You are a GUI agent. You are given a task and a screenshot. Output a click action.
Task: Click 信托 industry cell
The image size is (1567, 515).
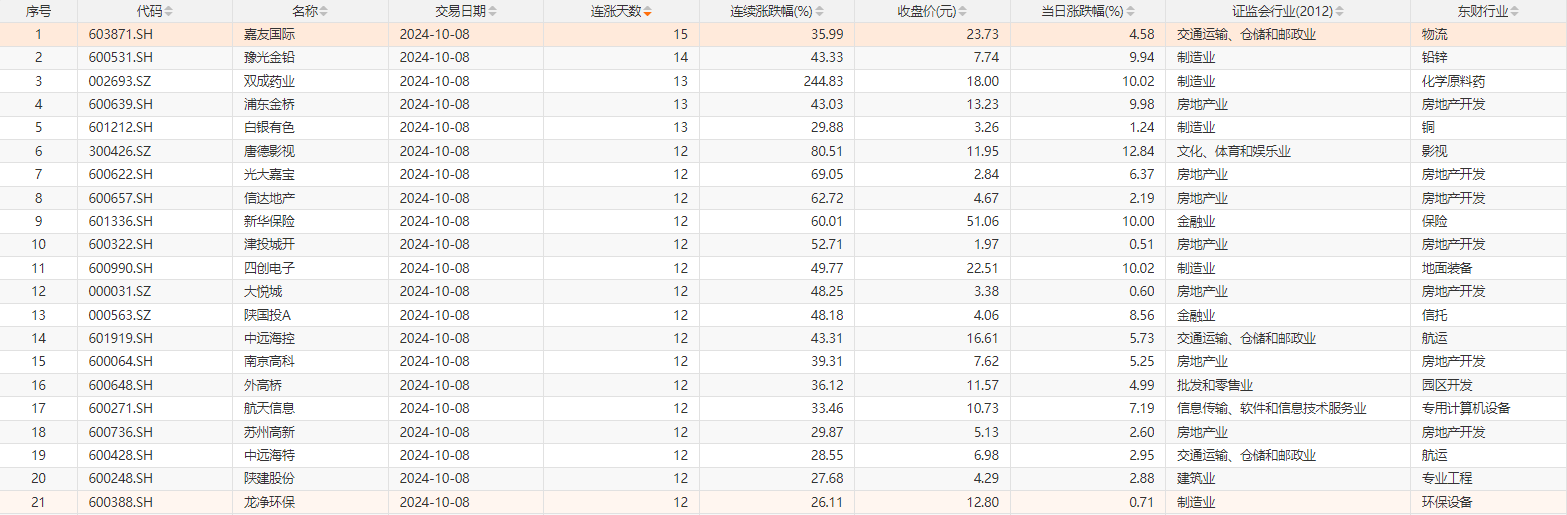(x=1434, y=314)
